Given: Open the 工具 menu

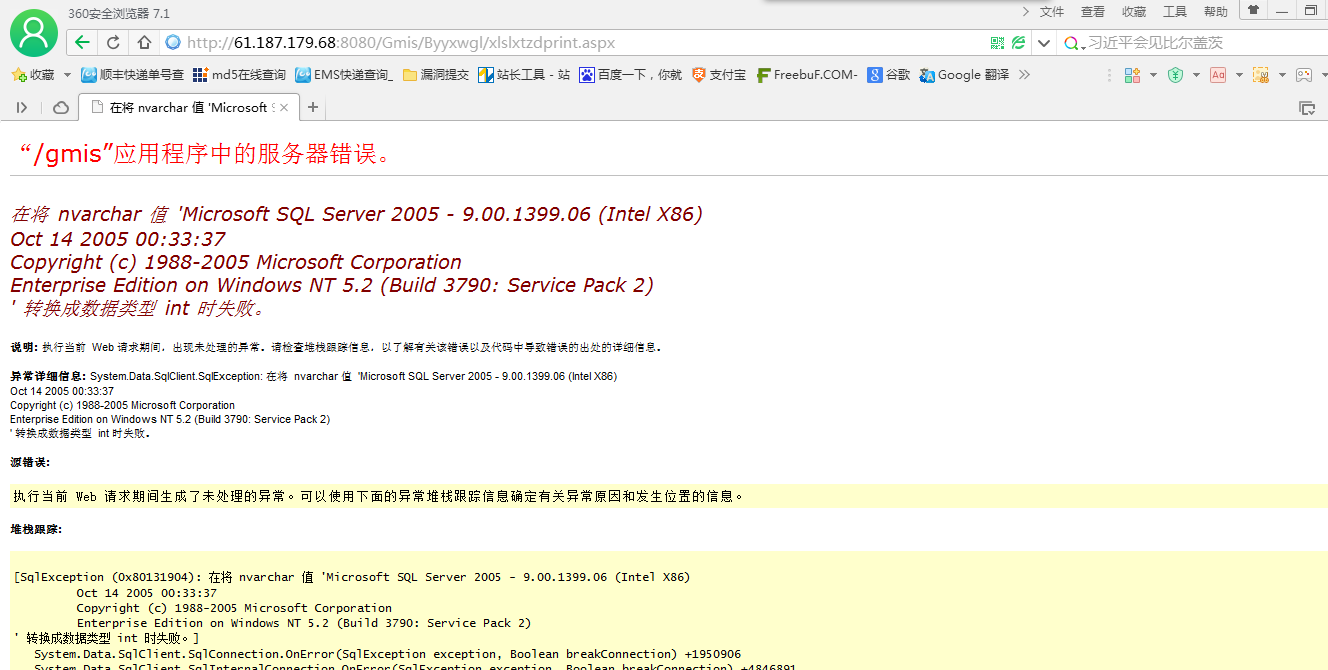Looking at the screenshot, I should (x=1175, y=12).
